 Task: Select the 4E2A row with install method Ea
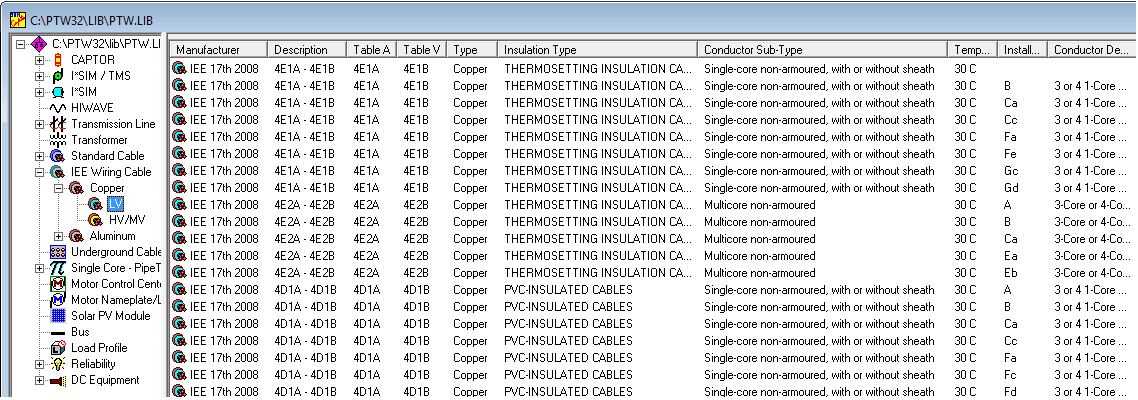[652, 256]
